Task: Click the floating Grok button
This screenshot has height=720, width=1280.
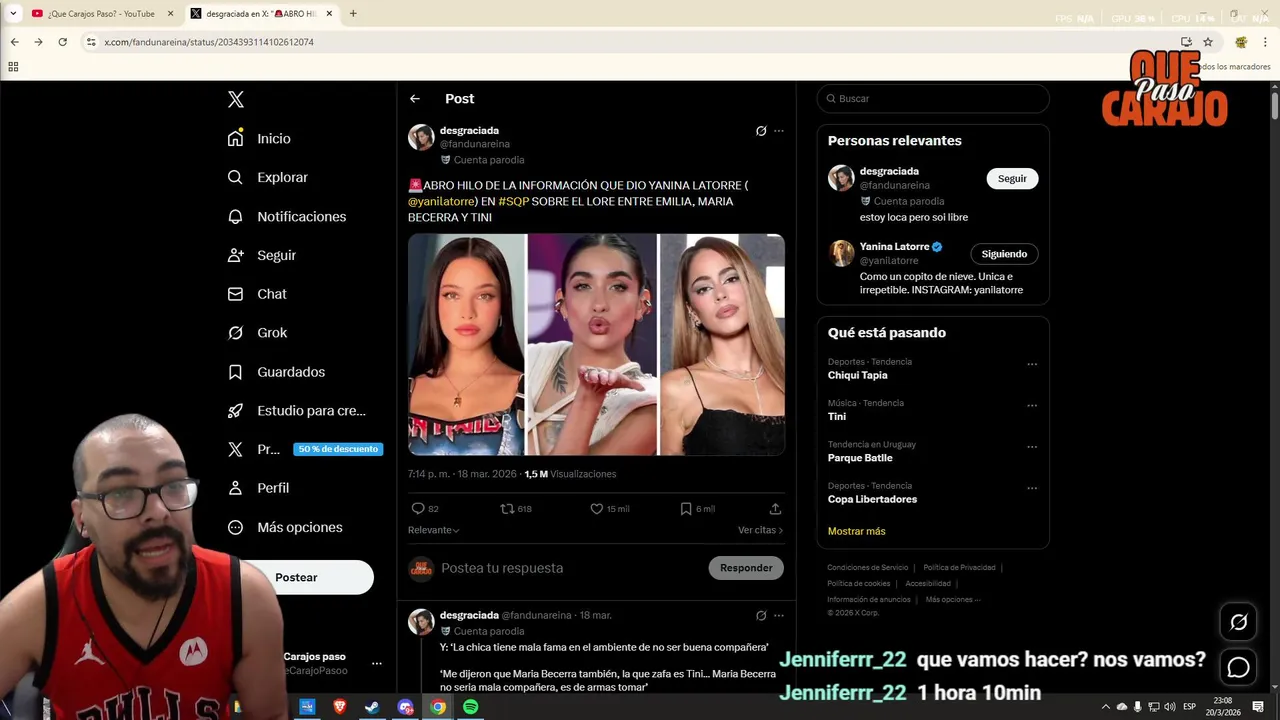Action: [1238, 622]
